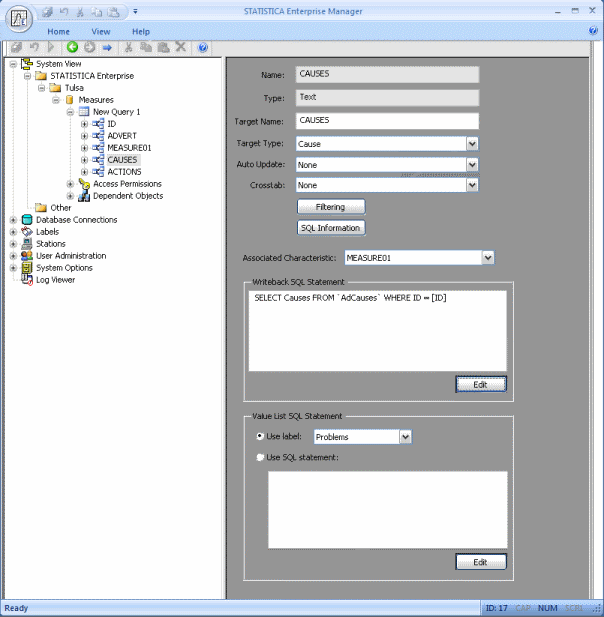Select the Database Connections cylinder icon
The height and width of the screenshot is (617, 604).
[27, 220]
